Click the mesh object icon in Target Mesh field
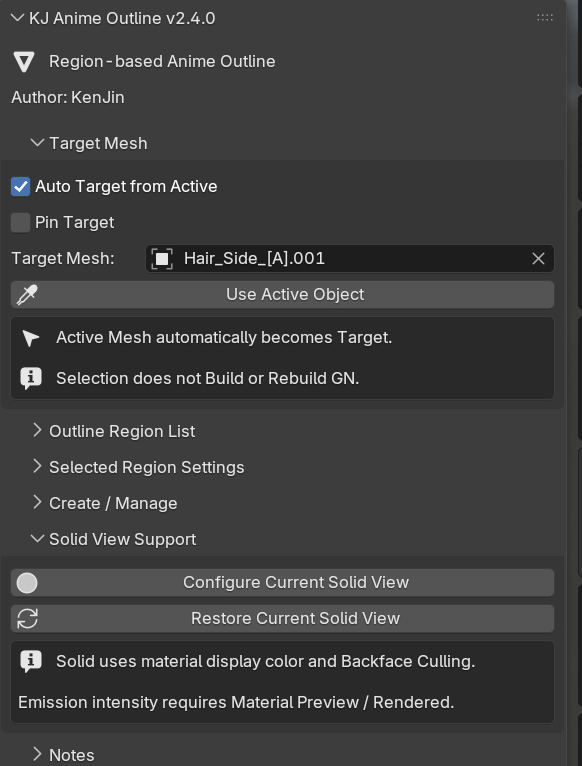The height and width of the screenshot is (766, 582). coord(162,258)
